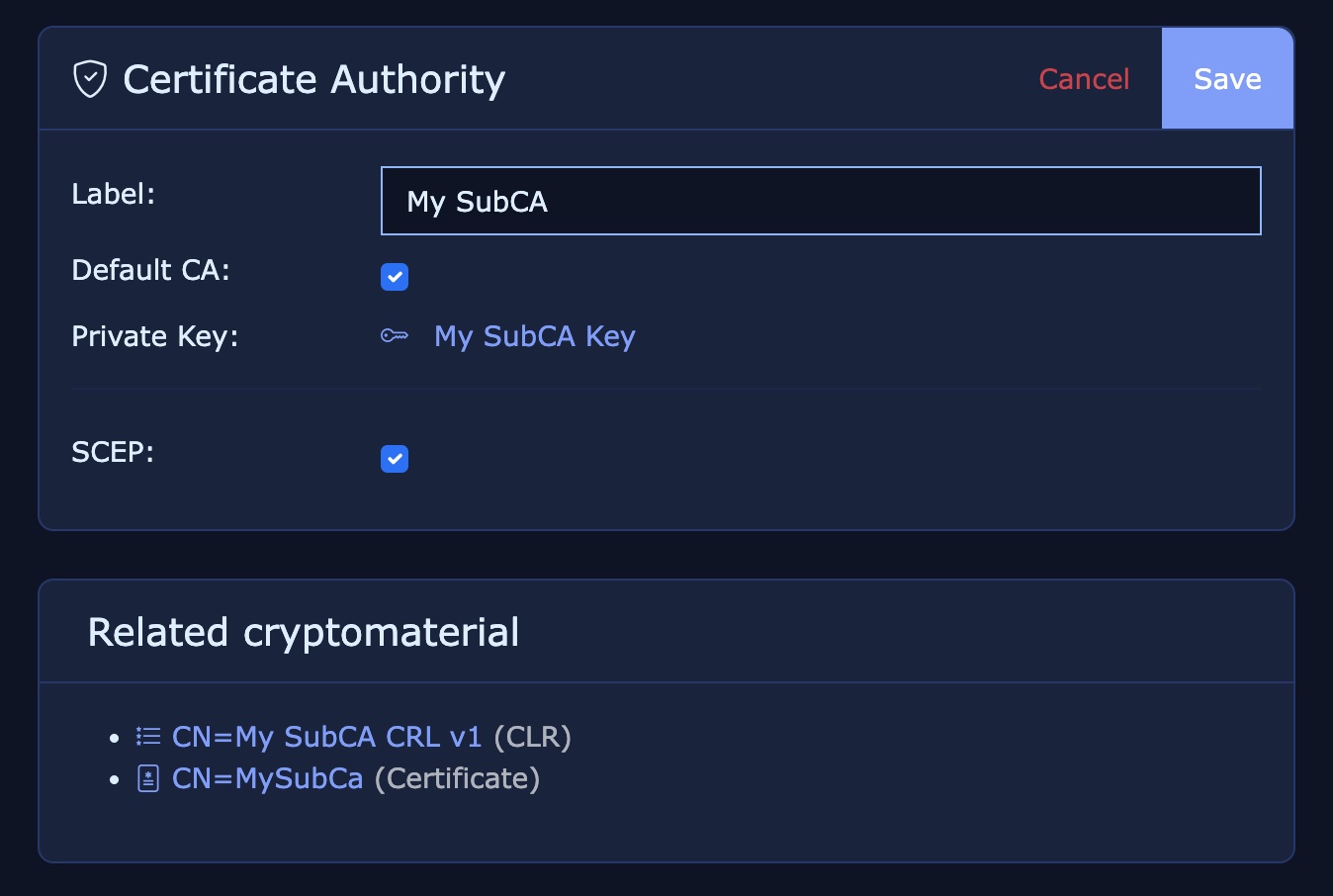
Task: Open the CN=My SubCA CRL v1 link
Action: (326, 737)
